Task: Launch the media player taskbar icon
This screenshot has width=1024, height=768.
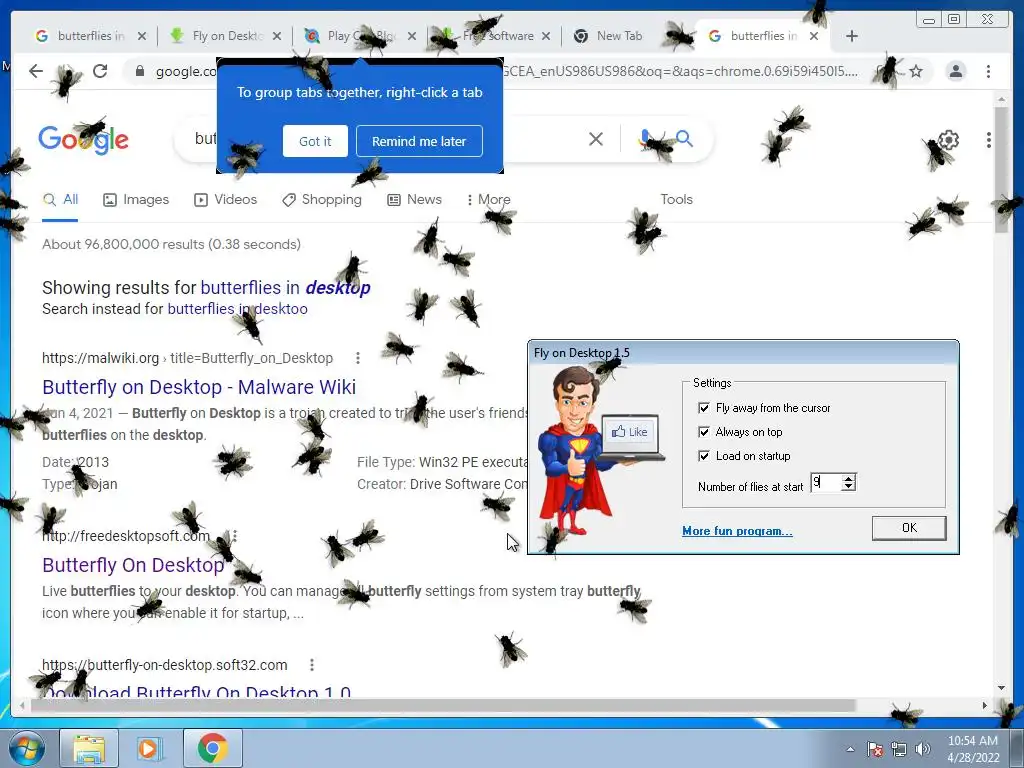Action: point(149,748)
